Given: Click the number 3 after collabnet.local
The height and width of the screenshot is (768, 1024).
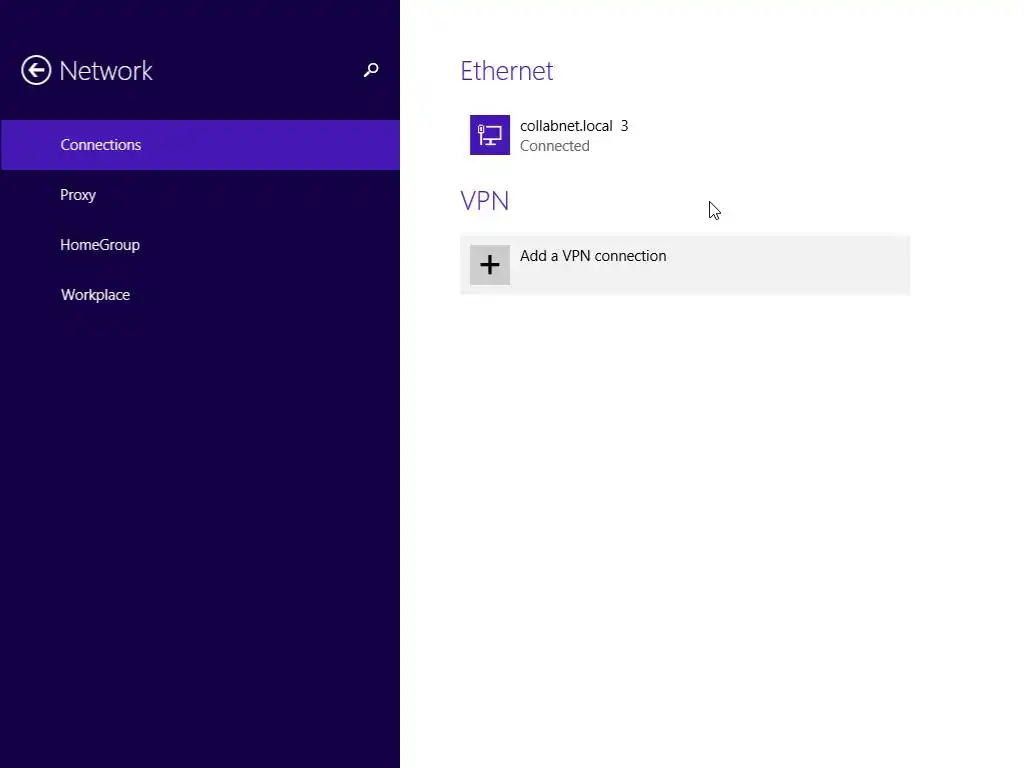Looking at the screenshot, I should 624,125.
